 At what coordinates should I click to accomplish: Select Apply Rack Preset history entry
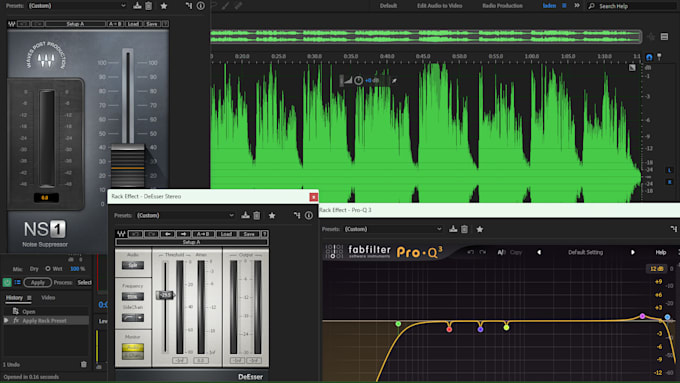[46, 321]
